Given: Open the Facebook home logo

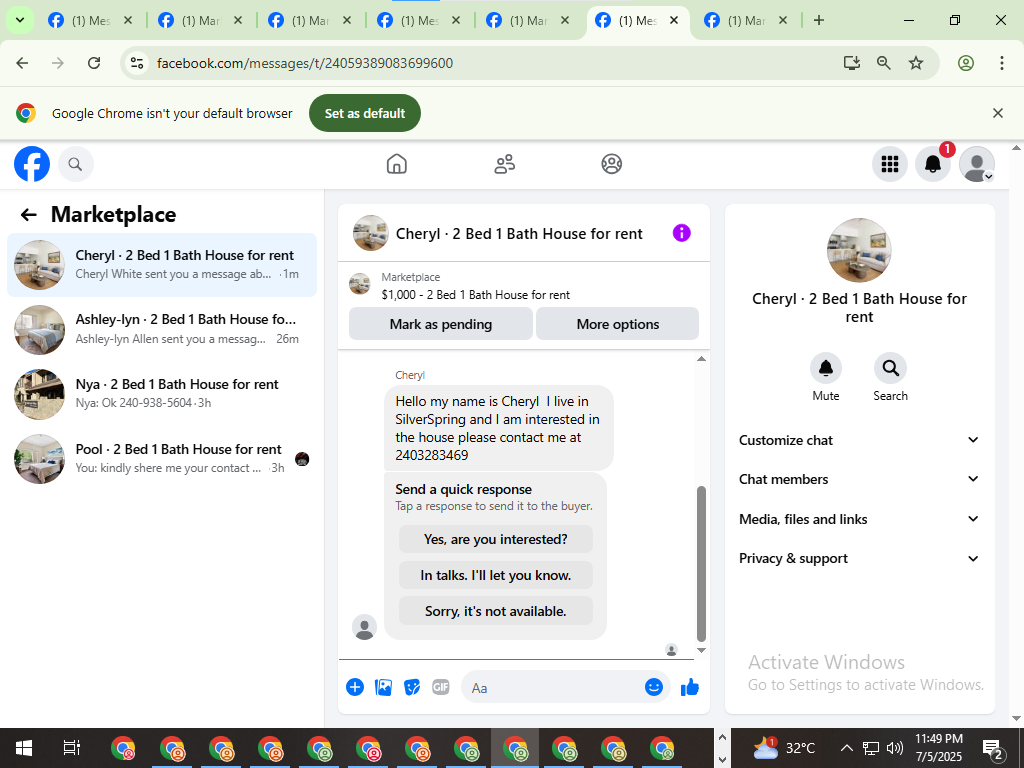Looking at the screenshot, I should coord(32,164).
